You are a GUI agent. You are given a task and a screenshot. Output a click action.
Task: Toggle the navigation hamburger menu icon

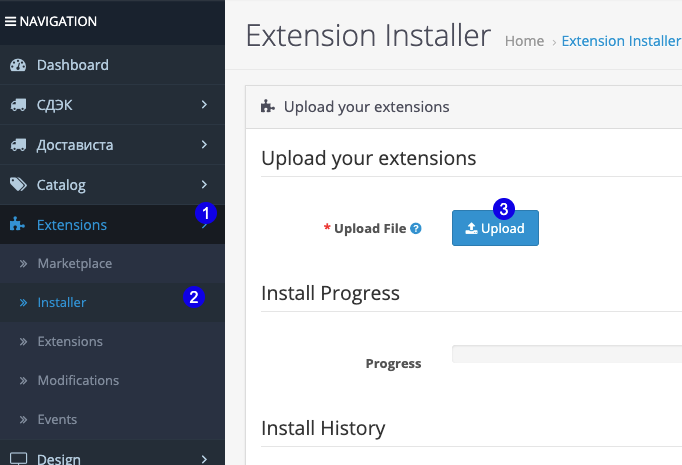pyautogui.click(x=10, y=21)
